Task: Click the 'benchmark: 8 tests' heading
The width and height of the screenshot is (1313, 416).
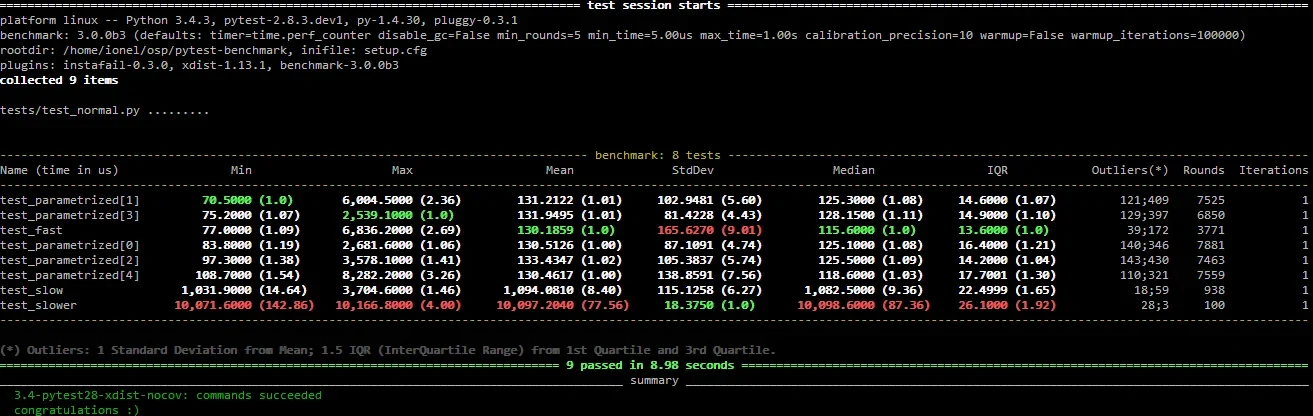Action: pyautogui.click(x=657, y=155)
